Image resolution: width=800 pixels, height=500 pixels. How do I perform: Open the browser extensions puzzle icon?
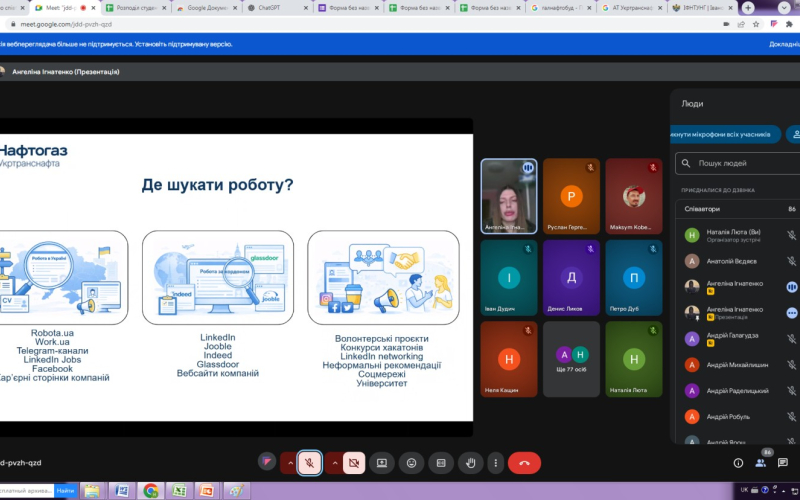789,24
